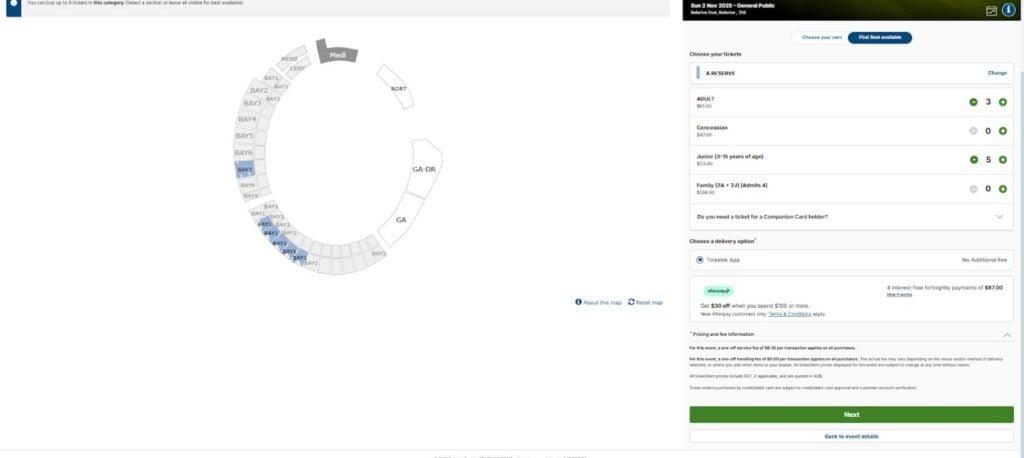The height and width of the screenshot is (458, 1024).
Task: Open the event information icon
Action: [1008, 10]
